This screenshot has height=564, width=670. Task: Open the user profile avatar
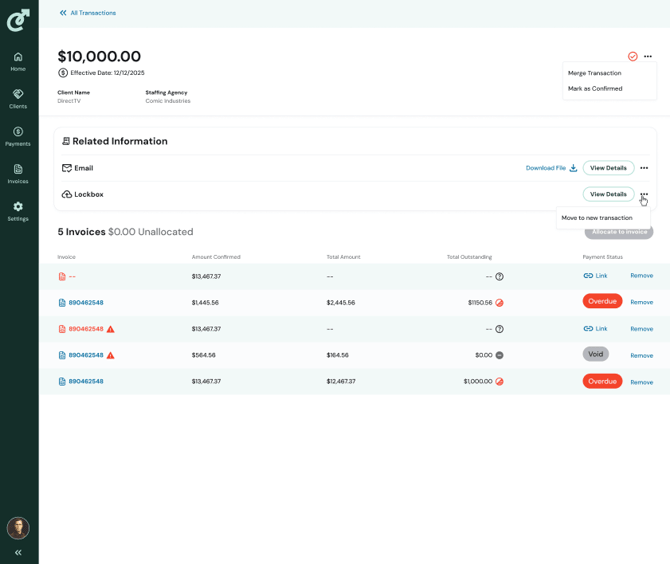(x=18, y=527)
